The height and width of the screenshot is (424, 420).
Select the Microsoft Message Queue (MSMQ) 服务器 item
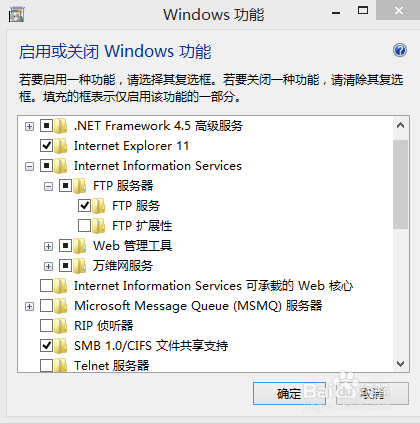[x=198, y=306]
